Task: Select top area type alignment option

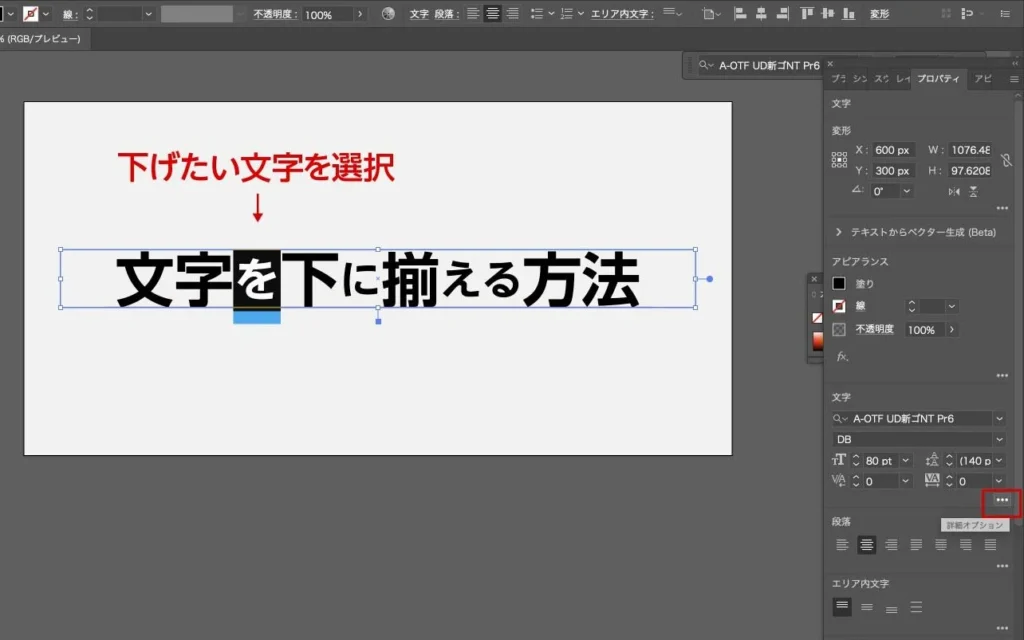Action: coord(842,607)
